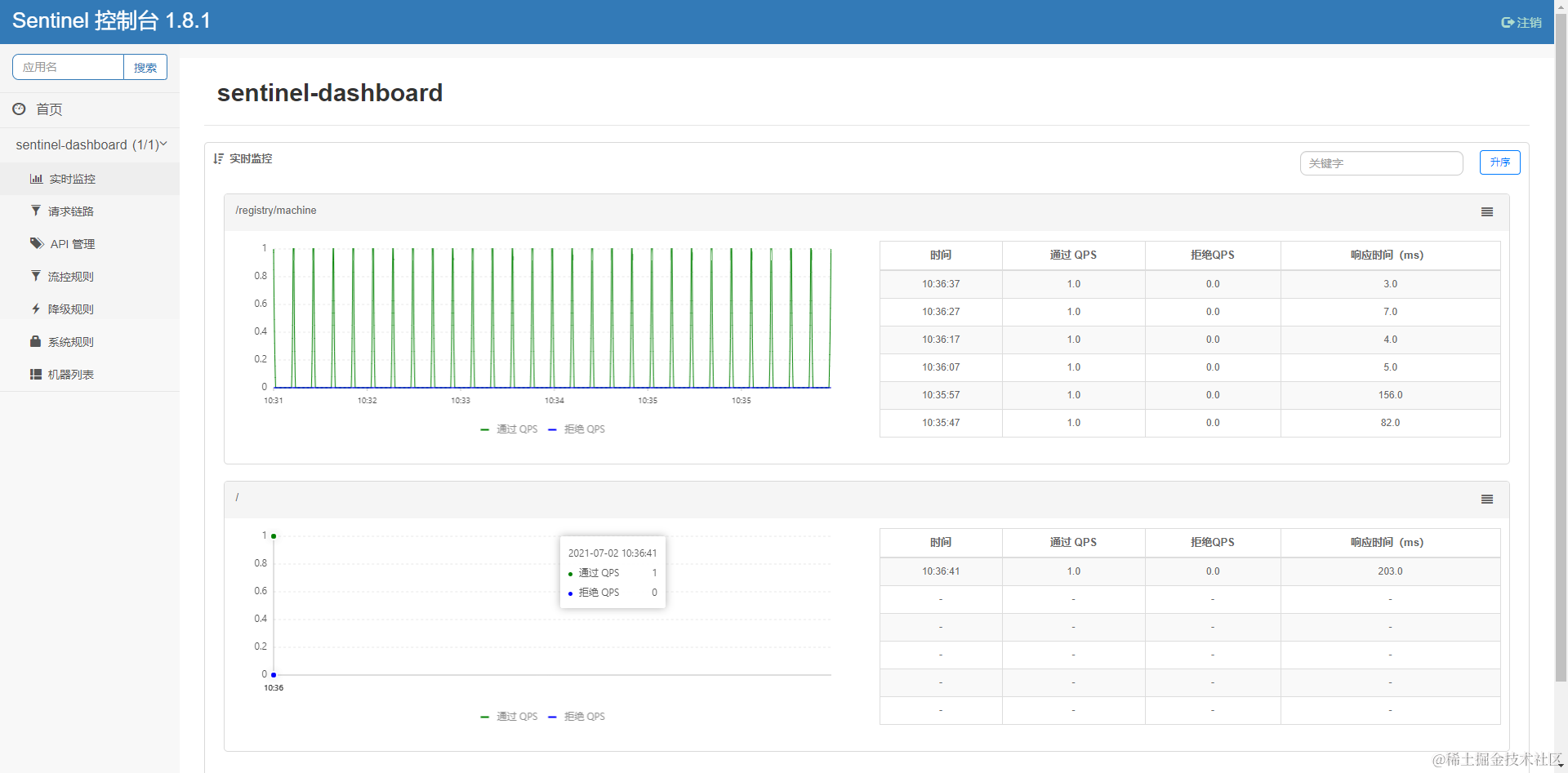The width and height of the screenshot is (1568, 773).
Task: Click the 搜索 search button
Action: pyautogui.click(x=145, y=67)
